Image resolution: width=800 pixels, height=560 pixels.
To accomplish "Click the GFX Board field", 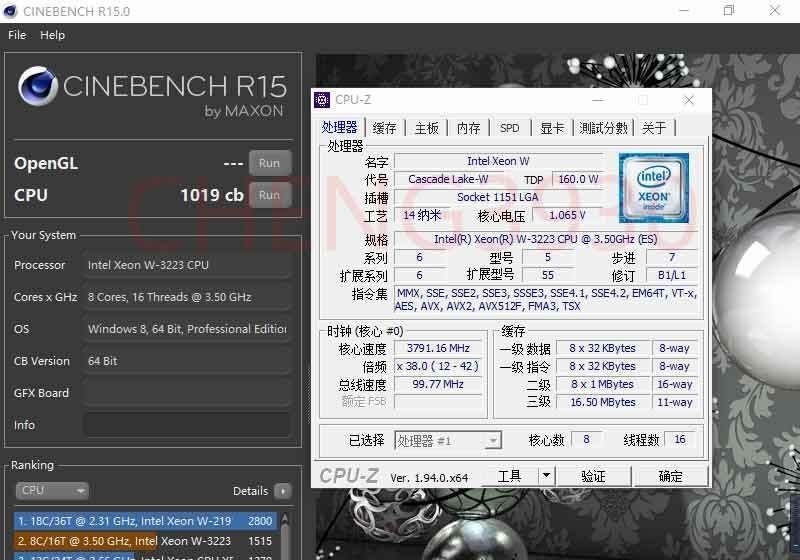I will pos(187,393).
